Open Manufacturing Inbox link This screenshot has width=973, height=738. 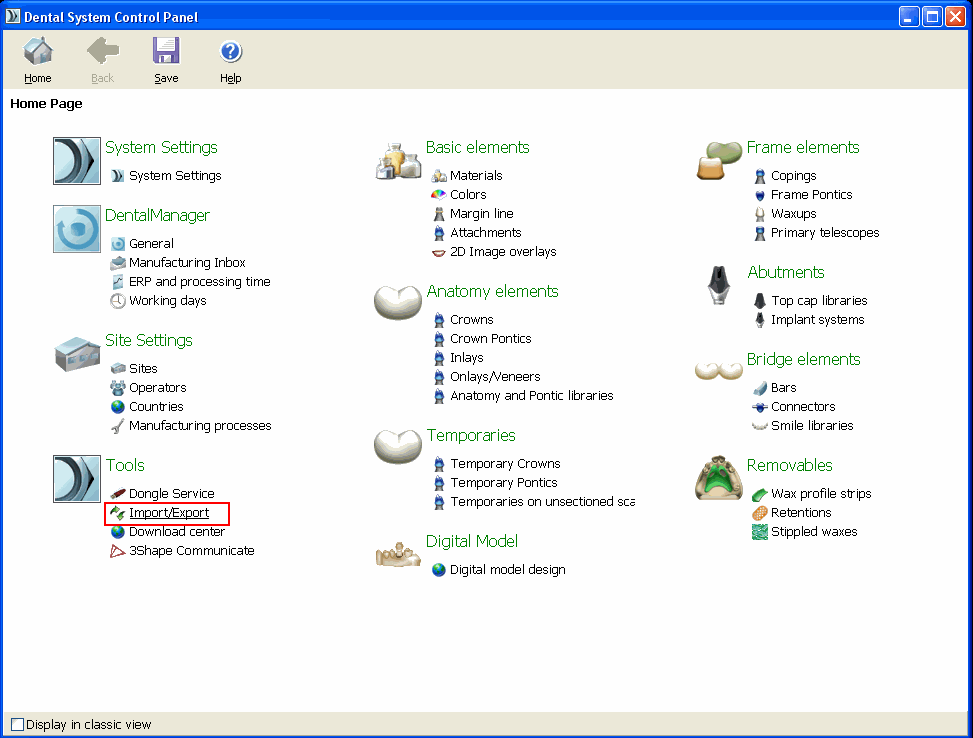[187, 263]
